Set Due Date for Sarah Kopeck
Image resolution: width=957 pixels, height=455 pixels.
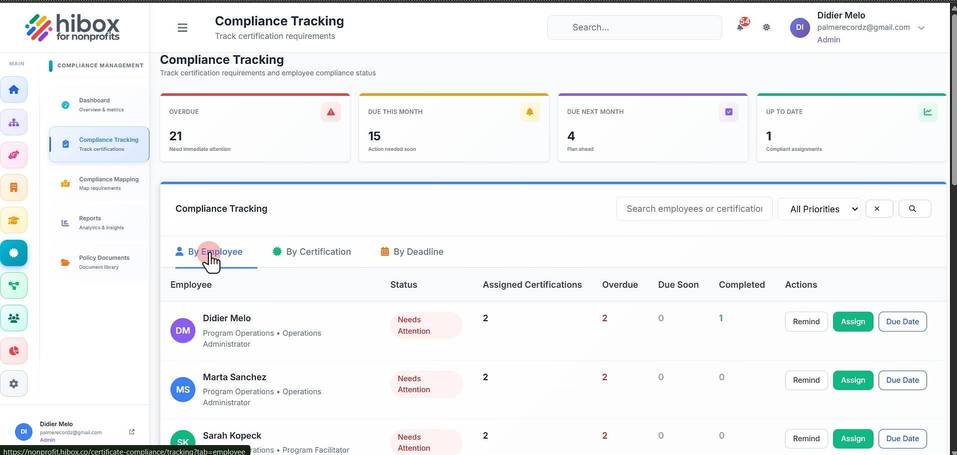tap(902, 439)
